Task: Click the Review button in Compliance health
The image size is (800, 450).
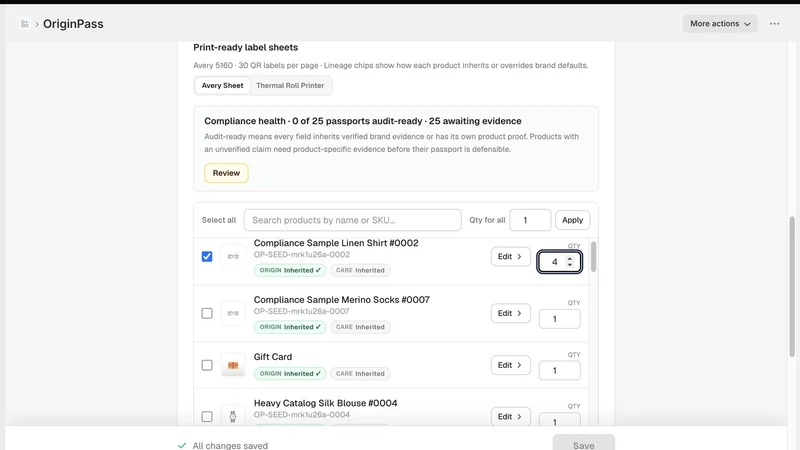Action: (226, 173)
